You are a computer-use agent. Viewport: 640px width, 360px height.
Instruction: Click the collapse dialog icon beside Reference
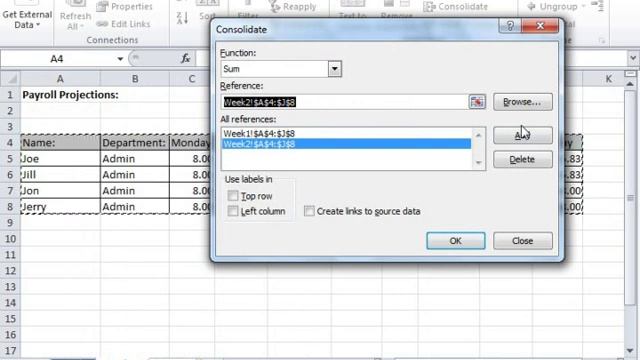[477, 102]
